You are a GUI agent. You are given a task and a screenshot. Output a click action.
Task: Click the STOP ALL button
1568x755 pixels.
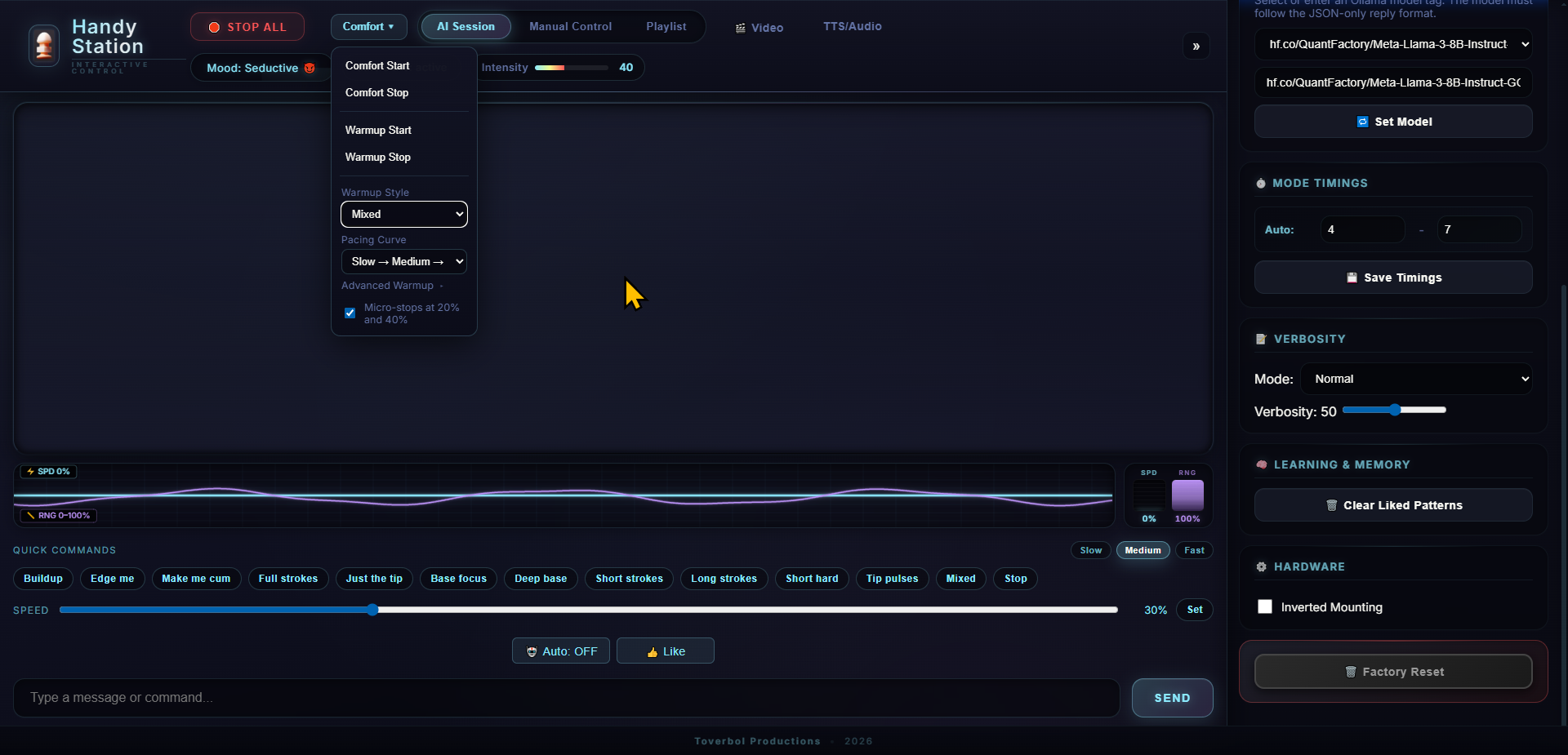[247, 27]
